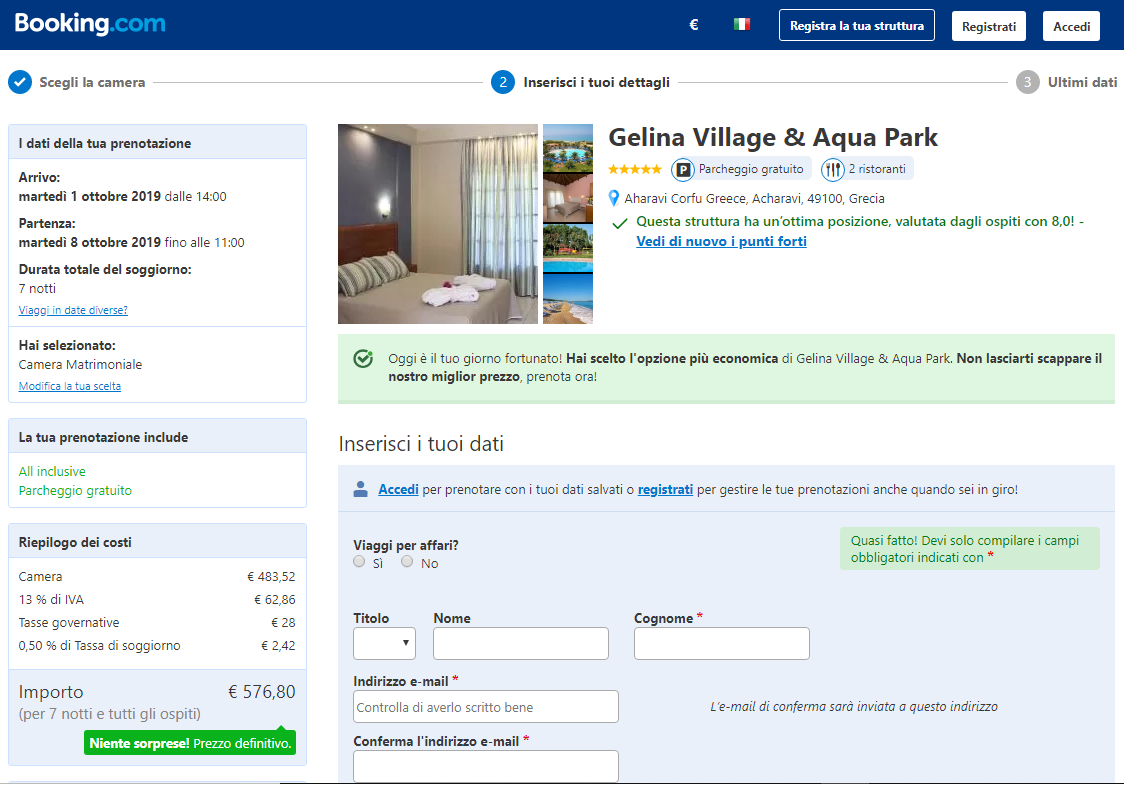Focus the Conferma l'indirizzo e-mail field
The height and width of the screenshot is (785, 1124).
pyautogui.click(x=486, y=766)
